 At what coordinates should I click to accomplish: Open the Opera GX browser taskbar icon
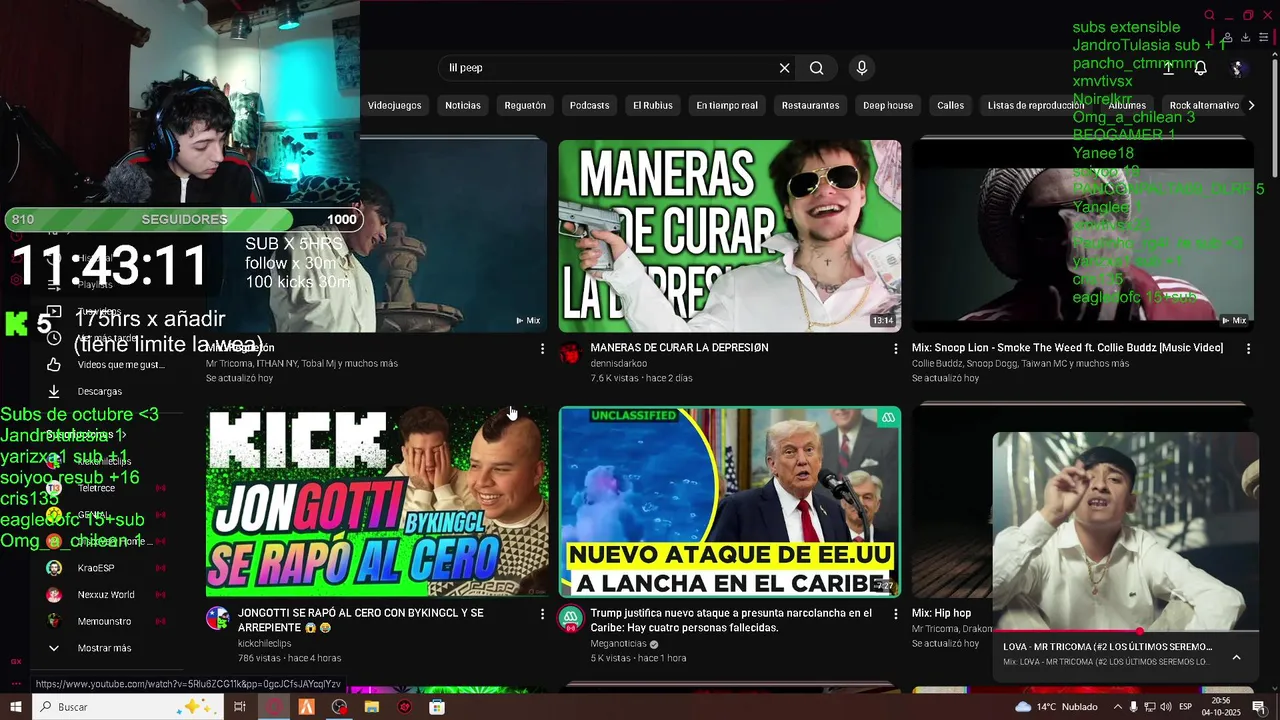[x=273, y=707]
